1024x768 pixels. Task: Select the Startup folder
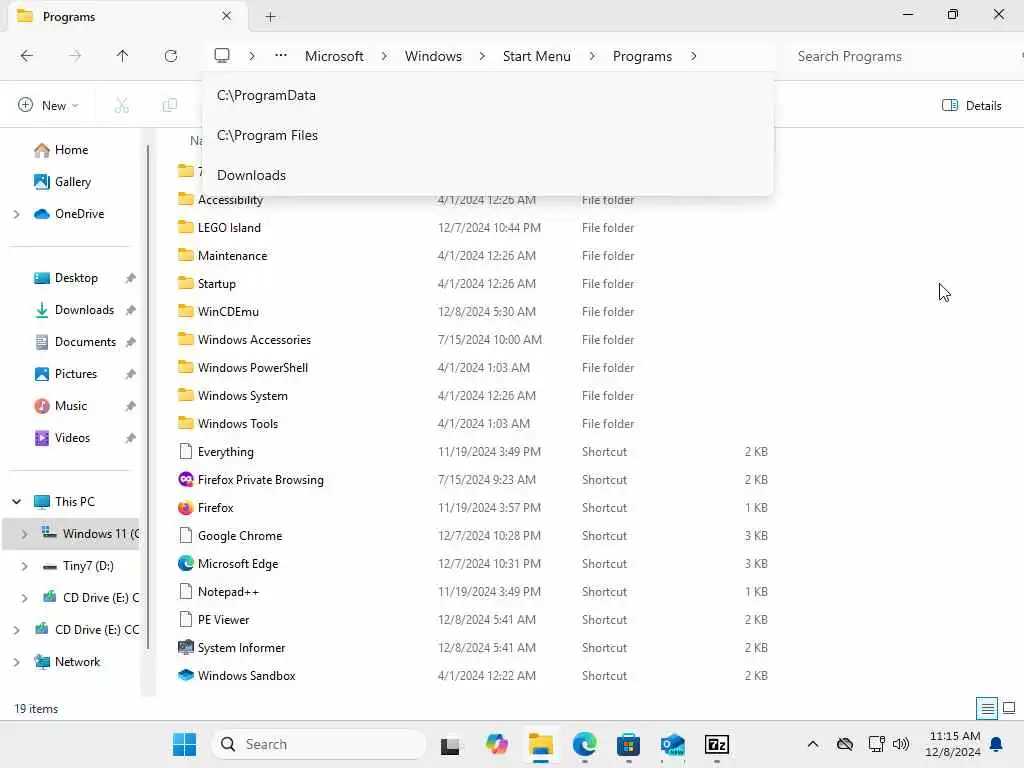click(x=217, y=283)
